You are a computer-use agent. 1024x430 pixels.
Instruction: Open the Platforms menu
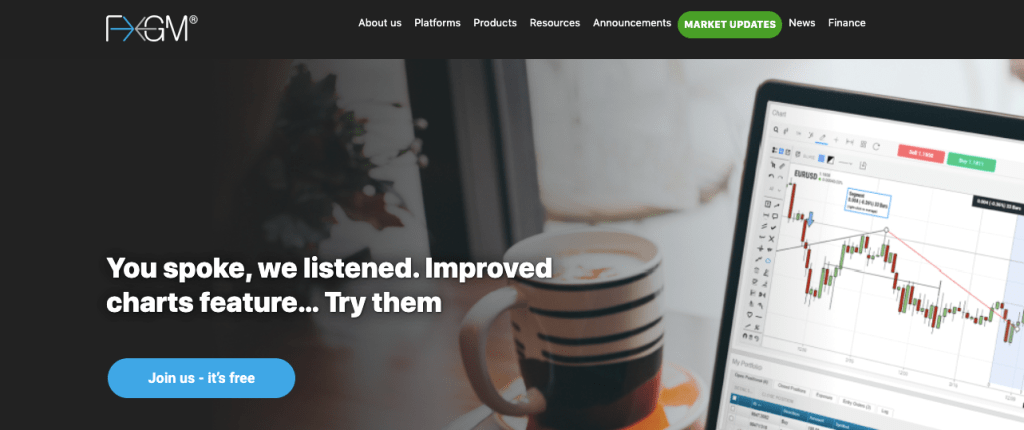pyautogui.click(x=437, y=23)
